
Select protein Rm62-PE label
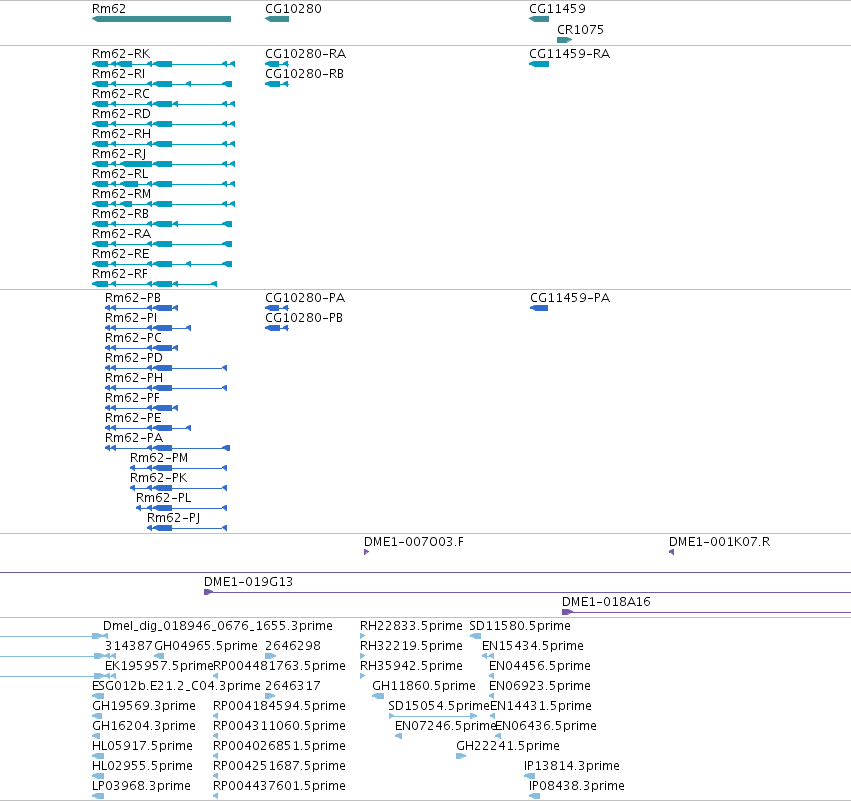coord(133,418)
